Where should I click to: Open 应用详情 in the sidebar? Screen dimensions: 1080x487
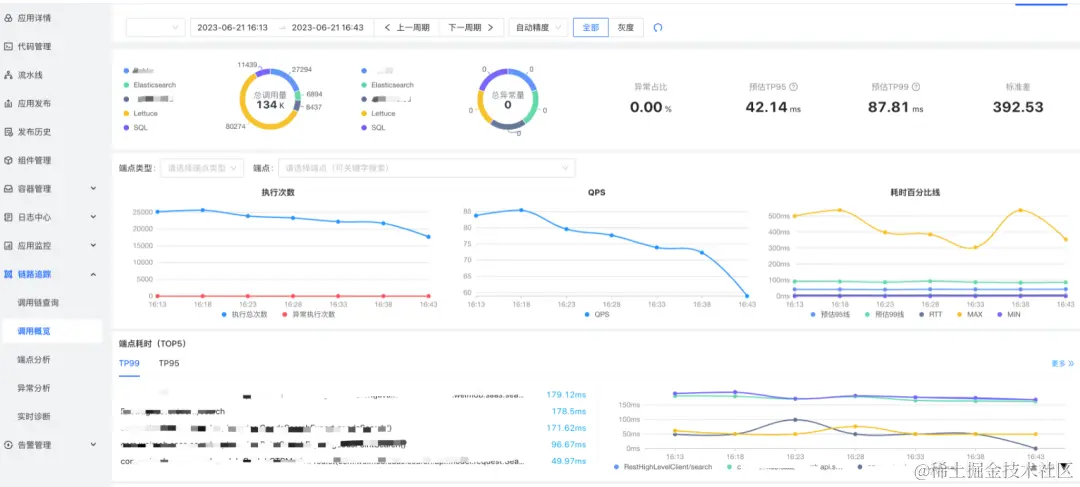pos(34,18)
